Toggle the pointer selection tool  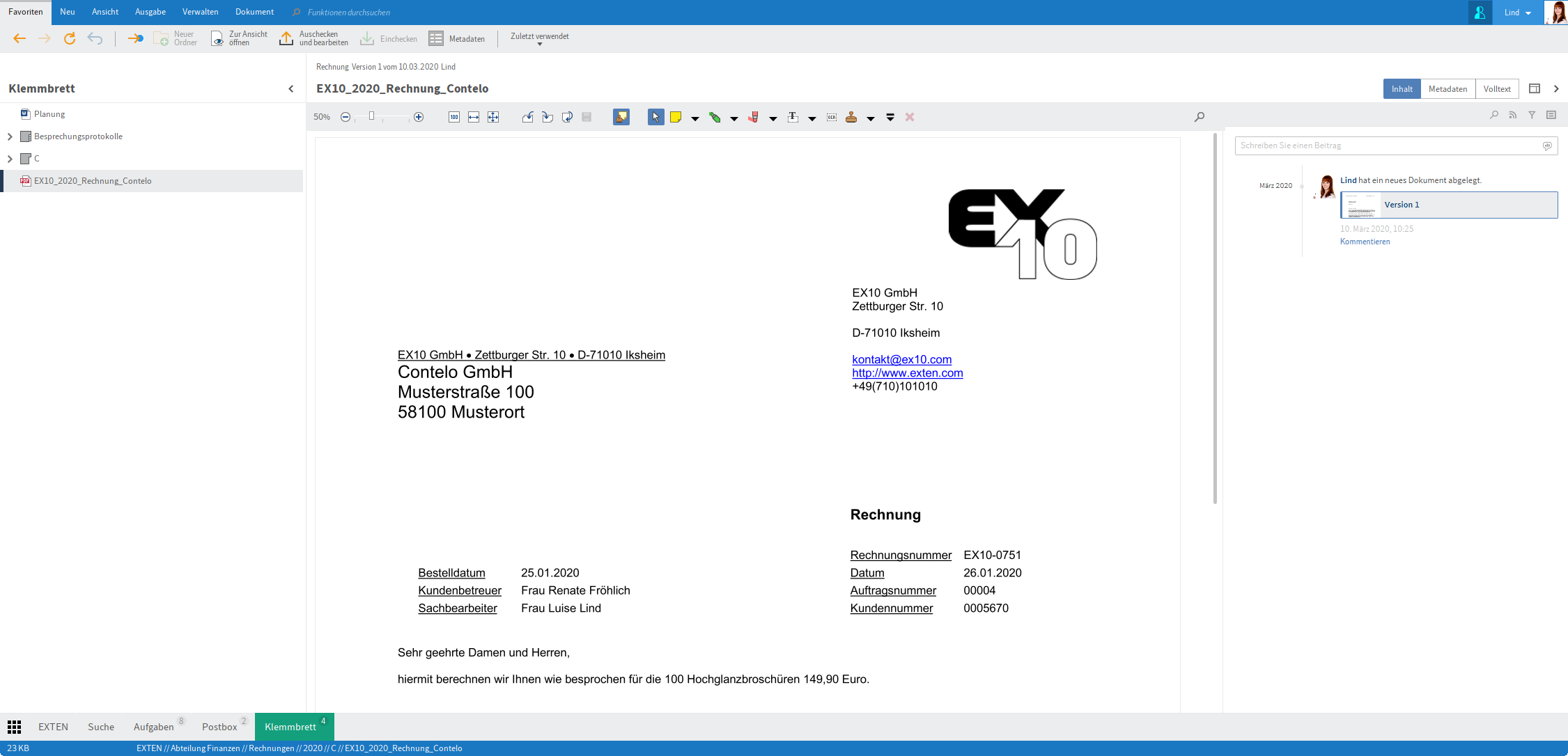(x=655, y=117)
